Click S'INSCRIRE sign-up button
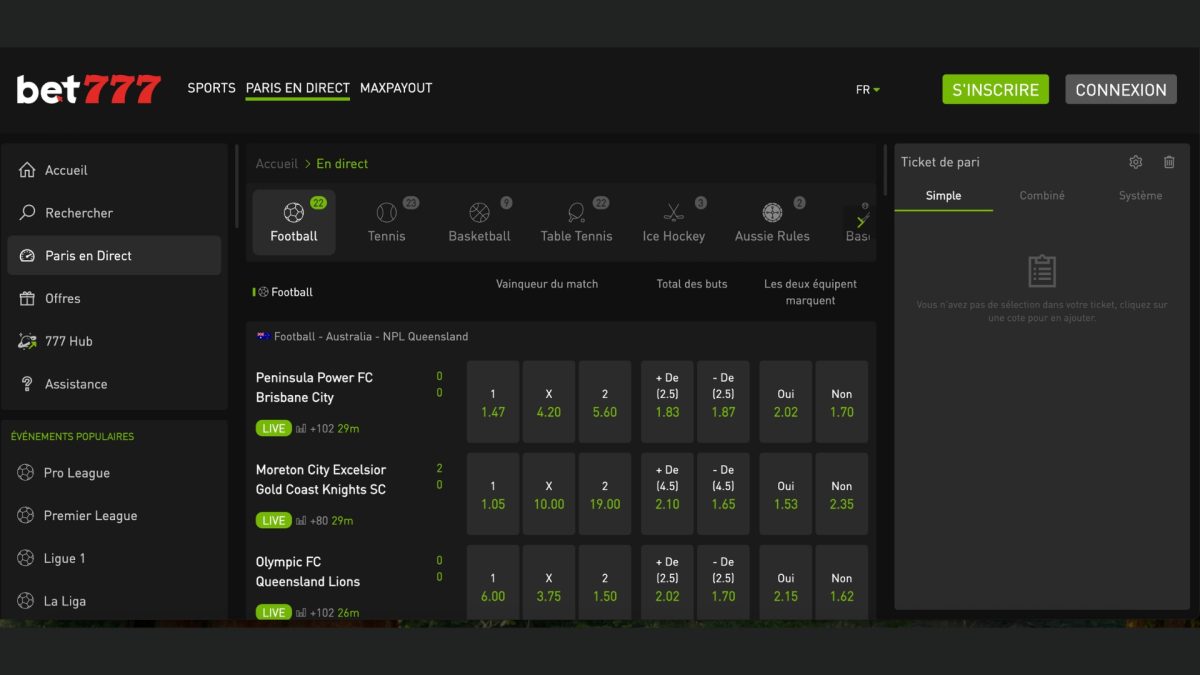Screen dimensions: 1200x675 click(995, 89)
